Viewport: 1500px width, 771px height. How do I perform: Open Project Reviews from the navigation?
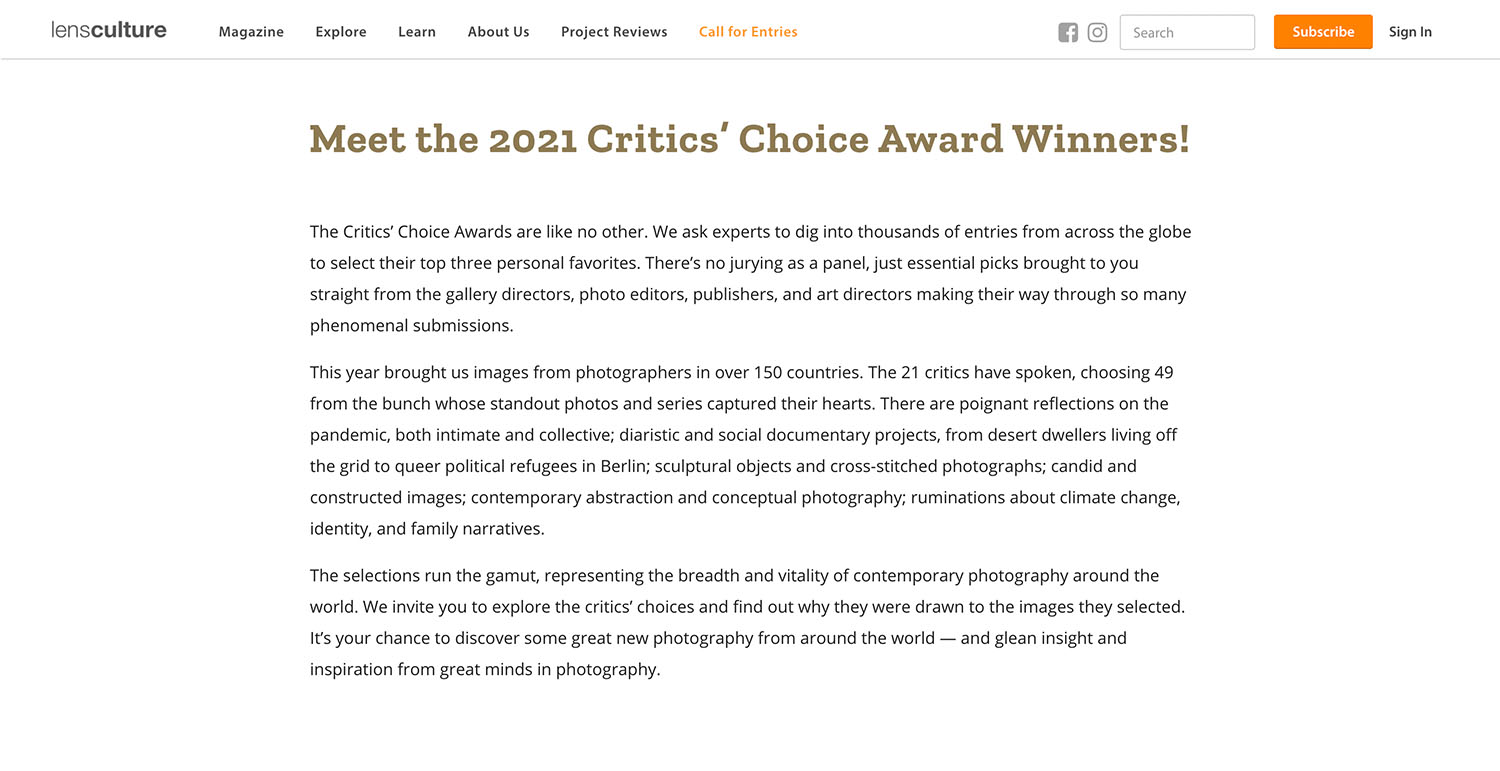614,32
